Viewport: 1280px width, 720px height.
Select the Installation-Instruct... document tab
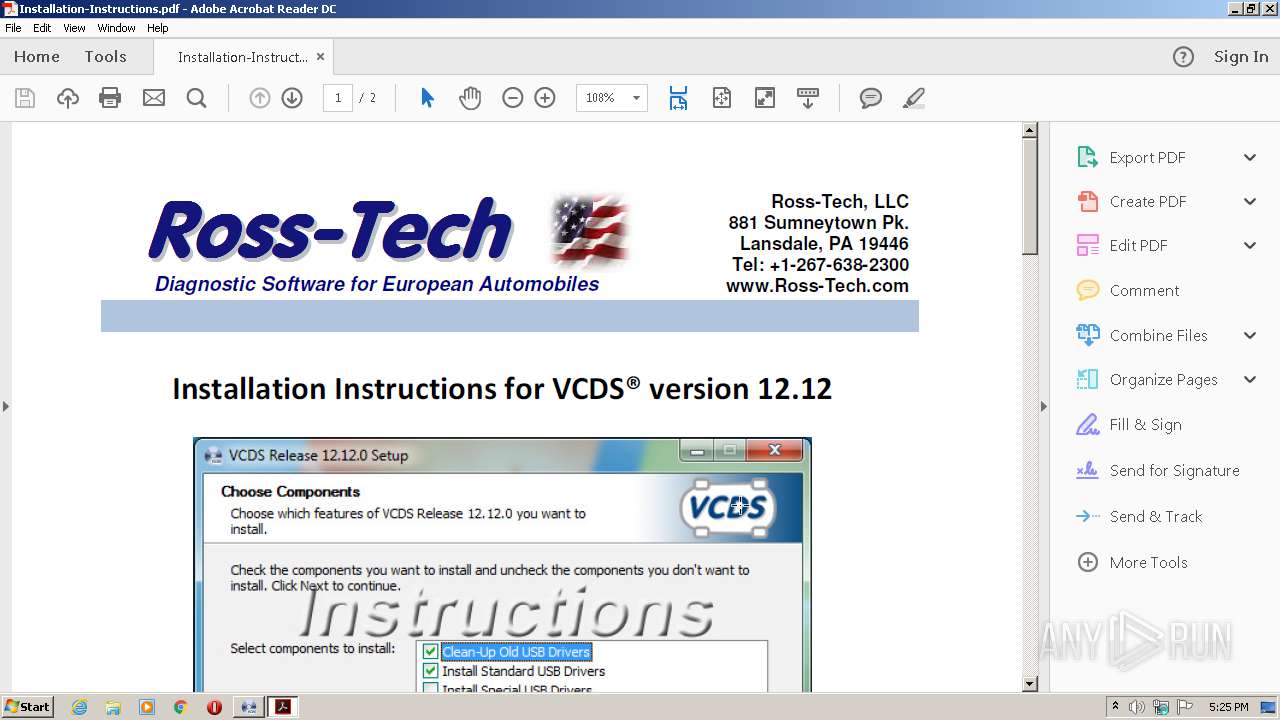pyautogui.click(x=242, y=57)
